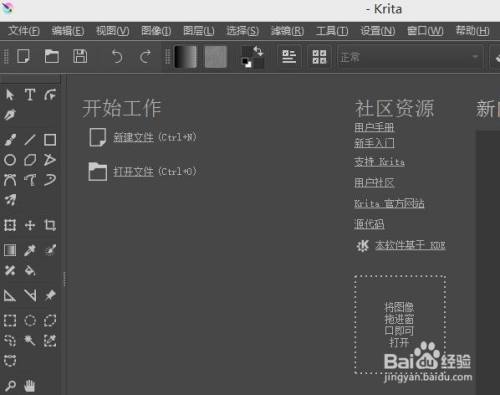Swap foreground and background colors
This screenshot has width=500, height=395.
click(258, 51)
